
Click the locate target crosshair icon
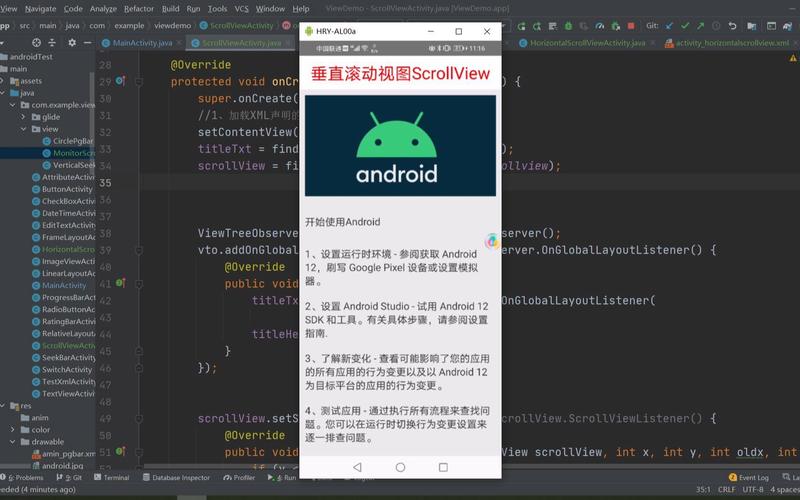36,42
